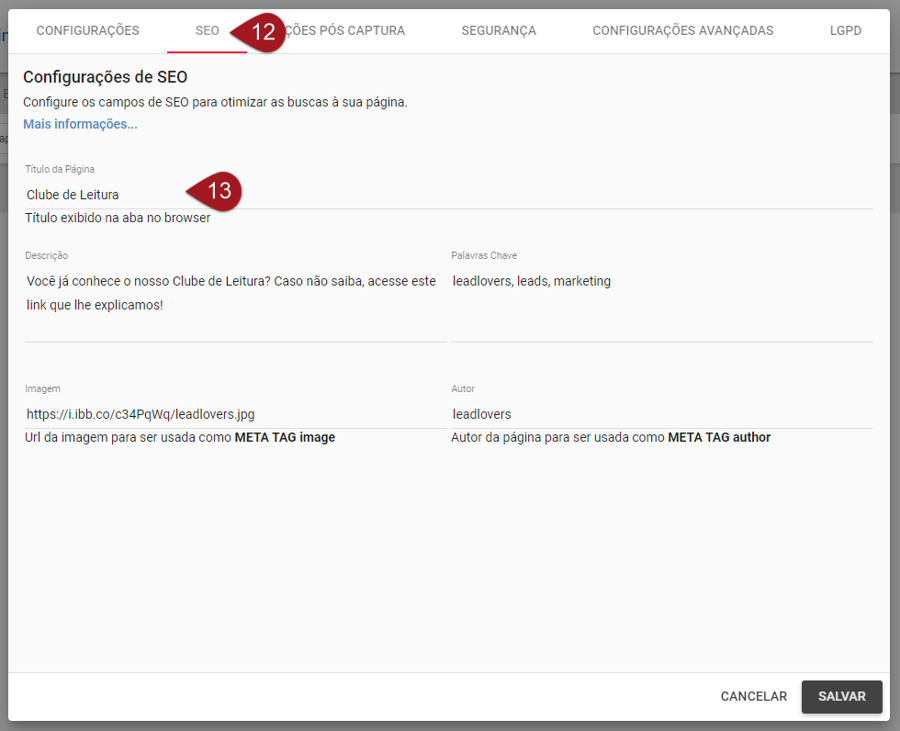Click the Autor input field

[x=661, y=414]
